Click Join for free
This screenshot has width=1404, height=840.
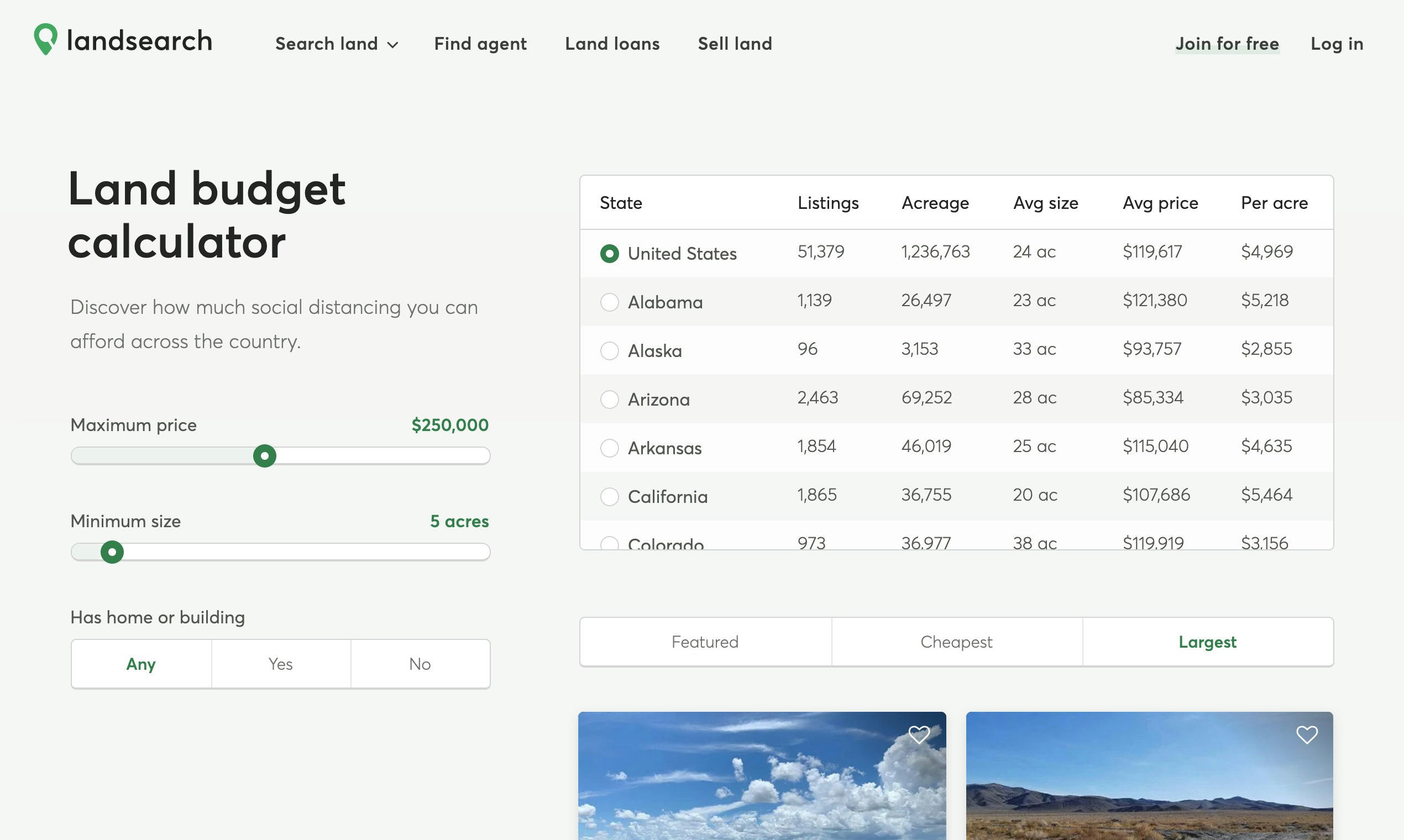(x=1227, y=44)
